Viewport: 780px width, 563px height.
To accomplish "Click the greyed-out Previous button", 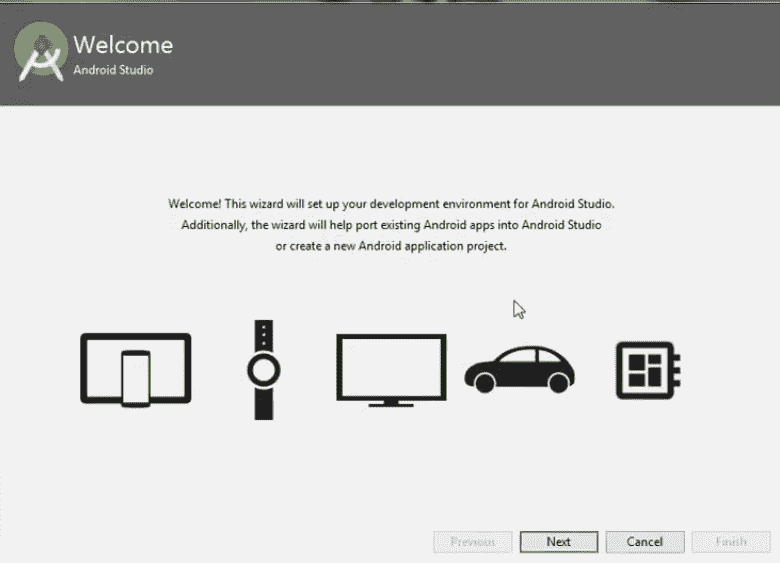I will (473, 542).
